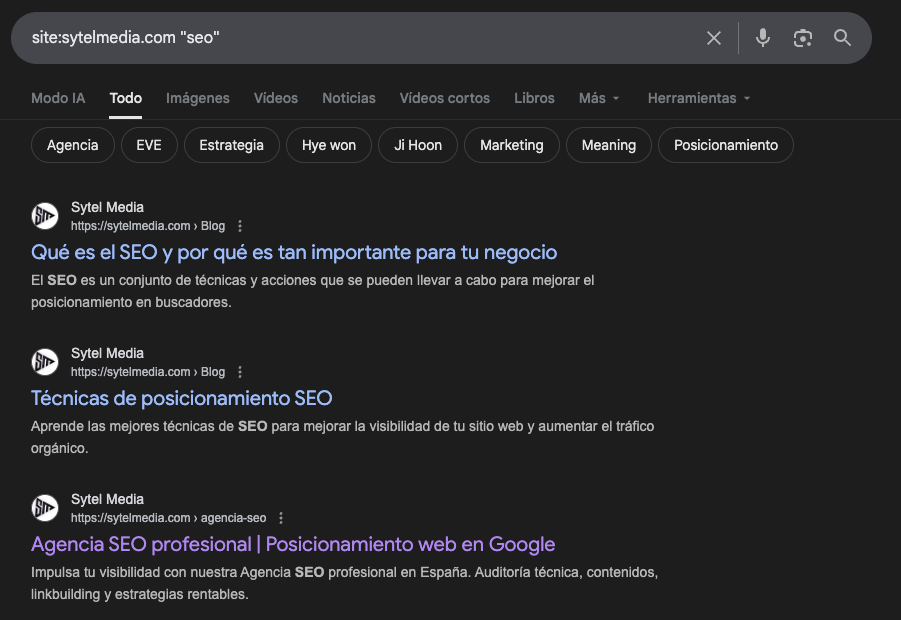Click the search magnifying glass icon
901x620 pixels.
842,37
